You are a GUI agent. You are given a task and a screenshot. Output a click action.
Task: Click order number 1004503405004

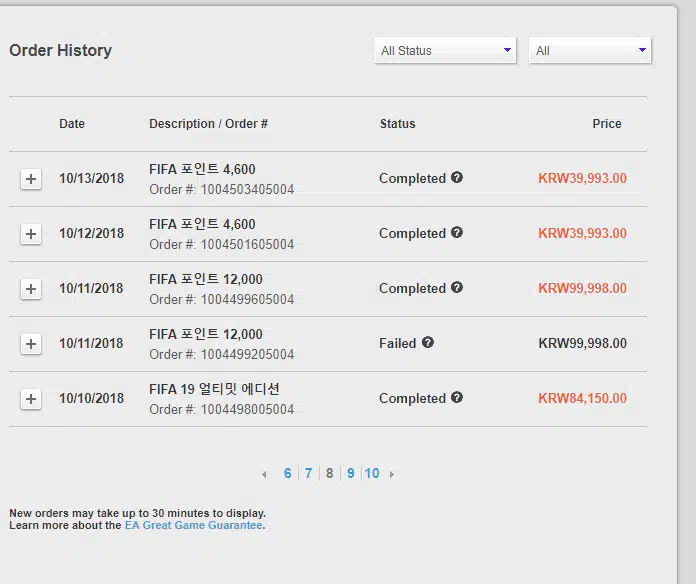click(x=247, y=189)
